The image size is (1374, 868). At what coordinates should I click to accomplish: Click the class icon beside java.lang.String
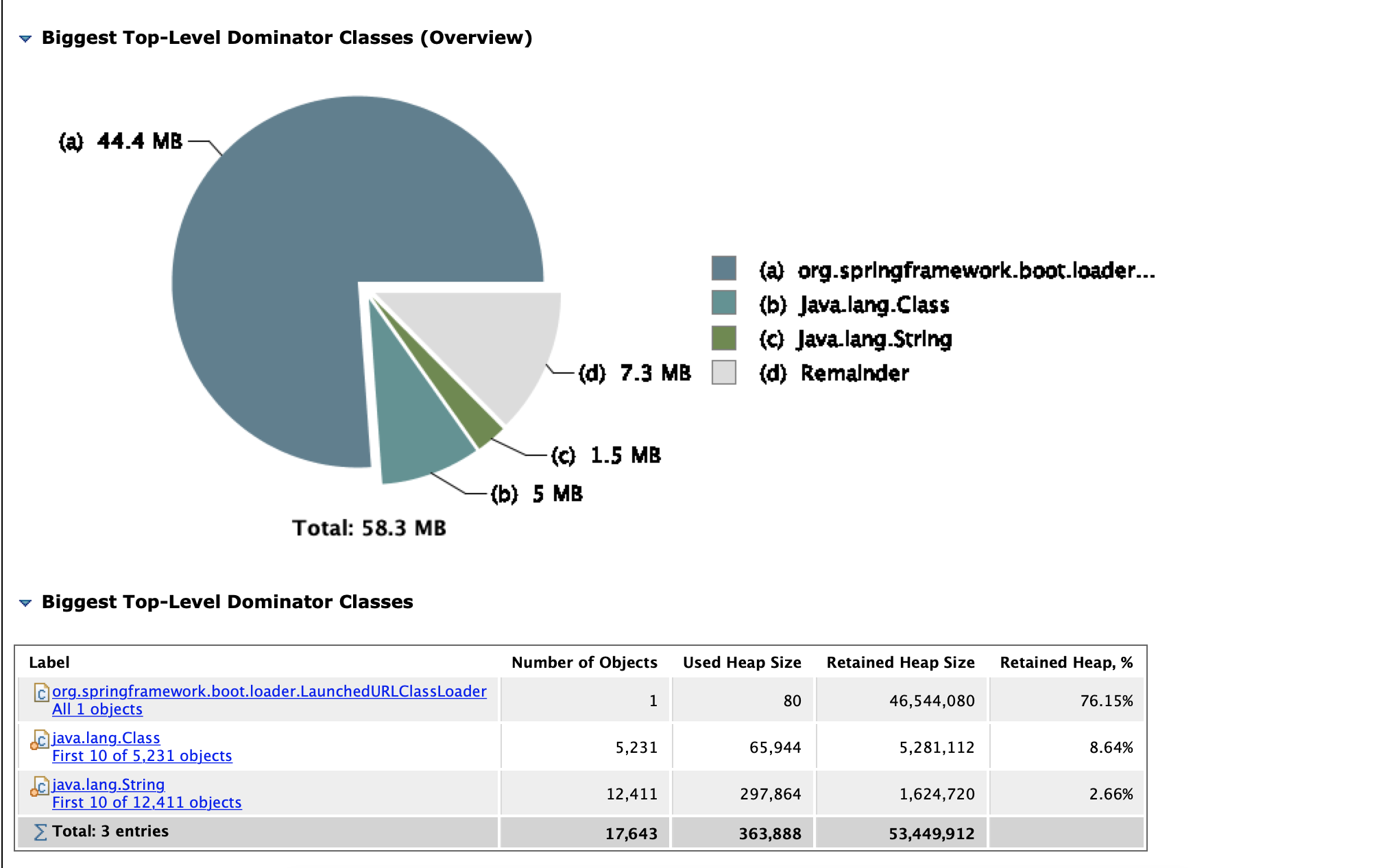tap(40, 786)
